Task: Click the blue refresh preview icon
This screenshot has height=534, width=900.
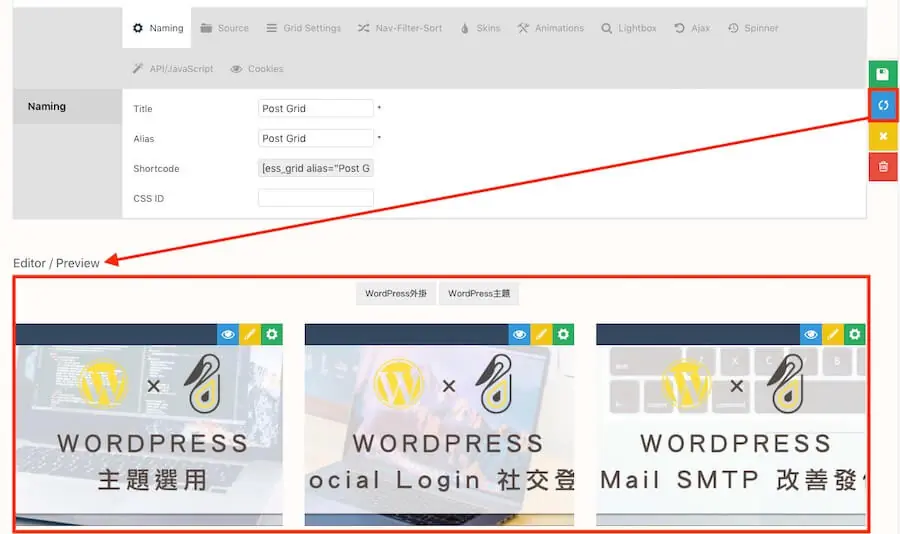Action: tap(883, 105)
